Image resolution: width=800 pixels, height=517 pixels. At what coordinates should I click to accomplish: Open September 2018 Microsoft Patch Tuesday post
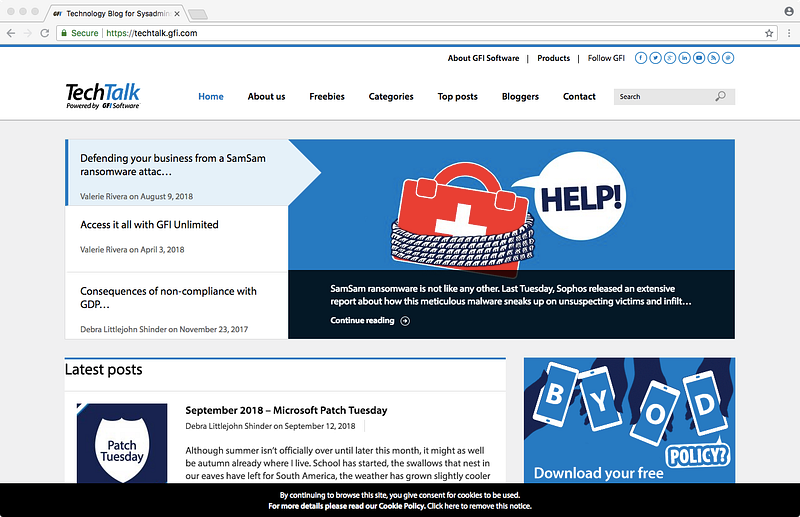(286, 410)
